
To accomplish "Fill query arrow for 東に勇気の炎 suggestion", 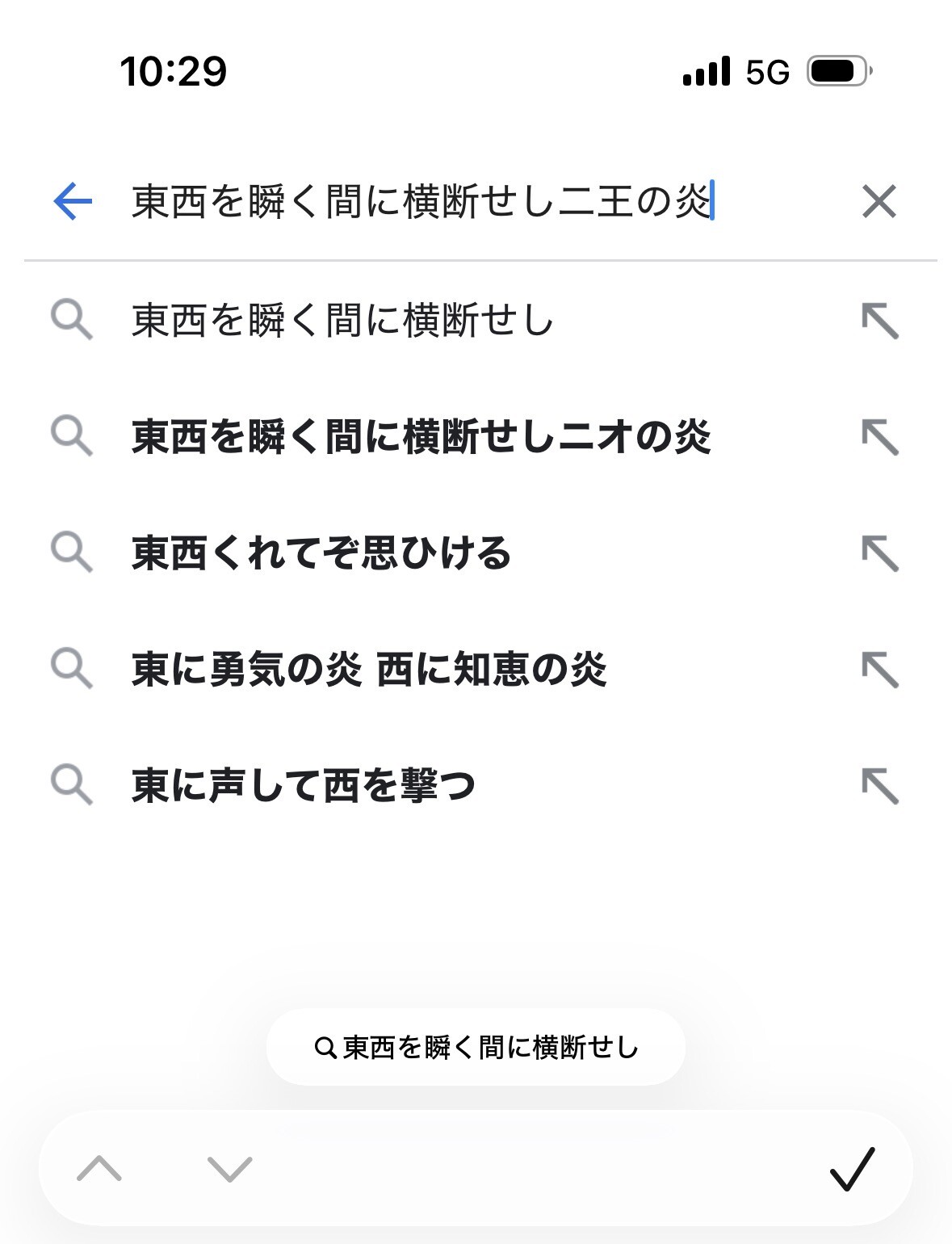I will pyautogui.click(x=879, y=670).
